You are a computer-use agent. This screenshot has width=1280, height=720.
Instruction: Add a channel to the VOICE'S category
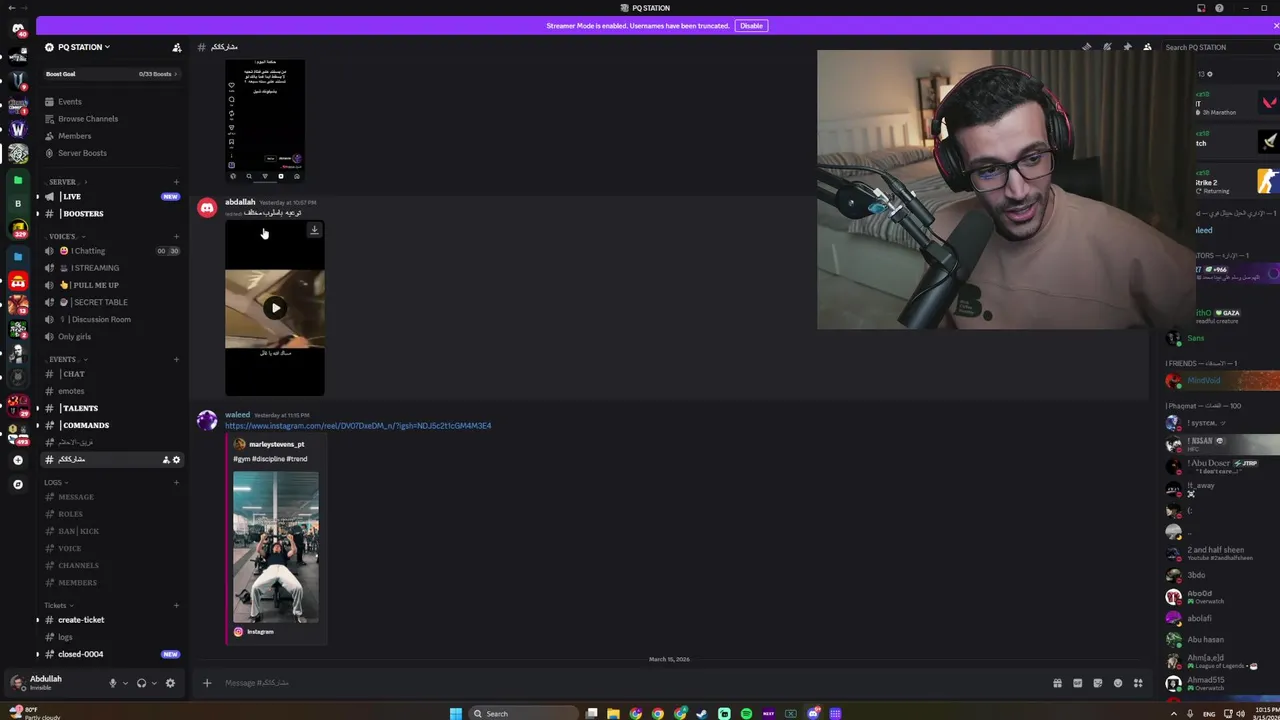point(176,236)
